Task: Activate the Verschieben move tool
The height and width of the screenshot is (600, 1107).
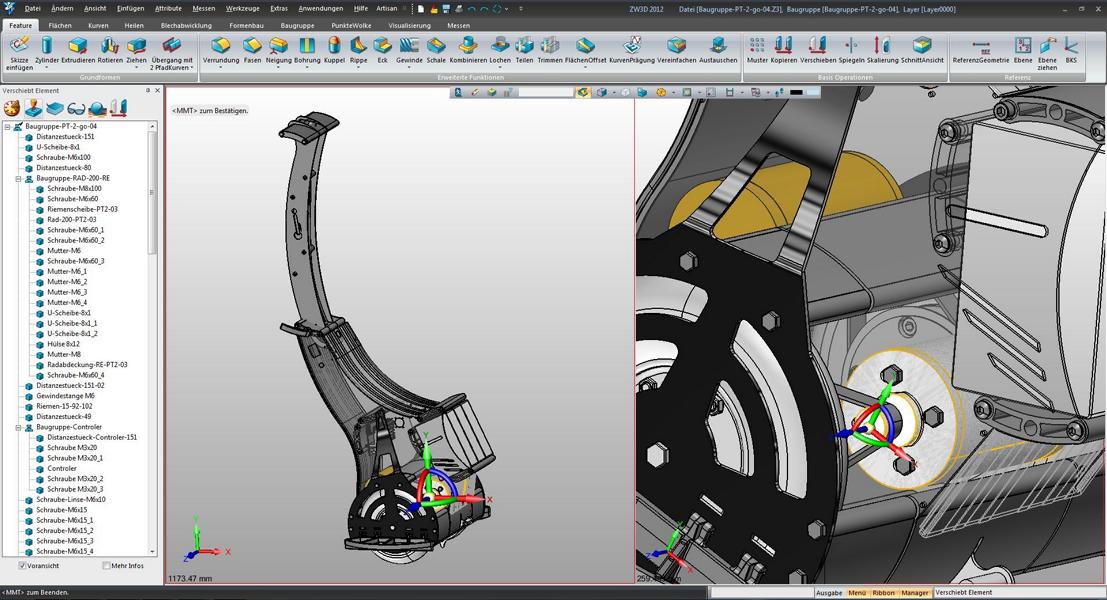Action: point(818,50)
